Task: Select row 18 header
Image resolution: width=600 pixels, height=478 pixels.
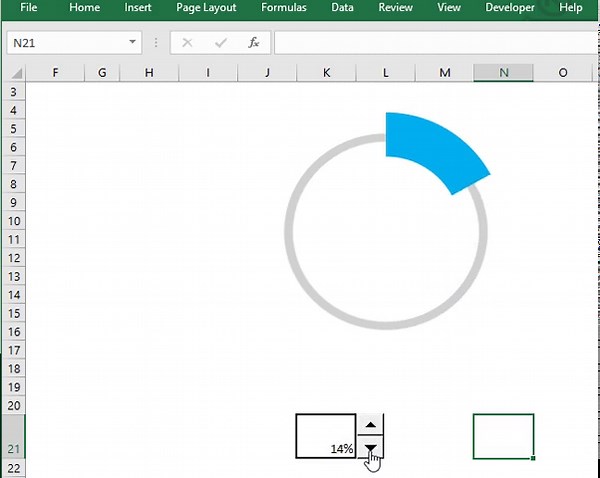Action: point(14,369)
